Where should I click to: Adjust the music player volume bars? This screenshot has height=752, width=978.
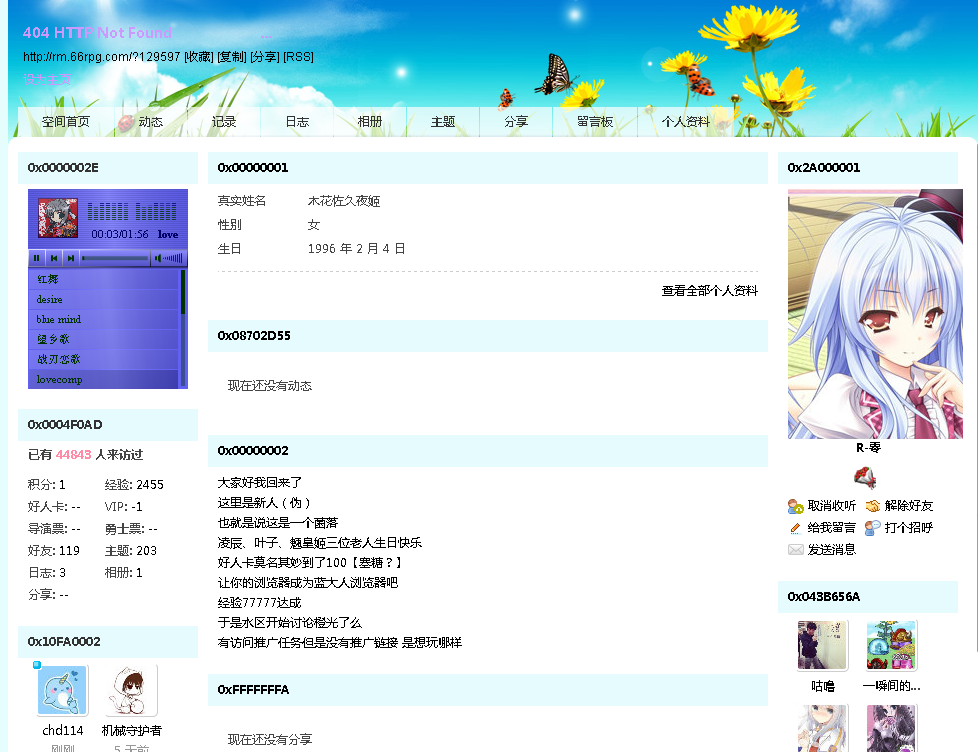click(x=173, y=258)
